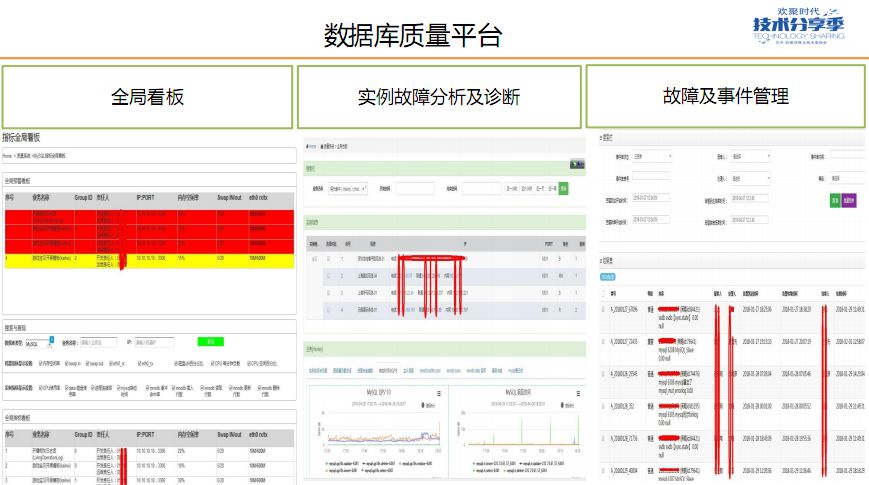The height and width of the screenshot is (485, 869).
Task: Click Home in the 指标全局看板 breadcrumb
Action: 7,156
